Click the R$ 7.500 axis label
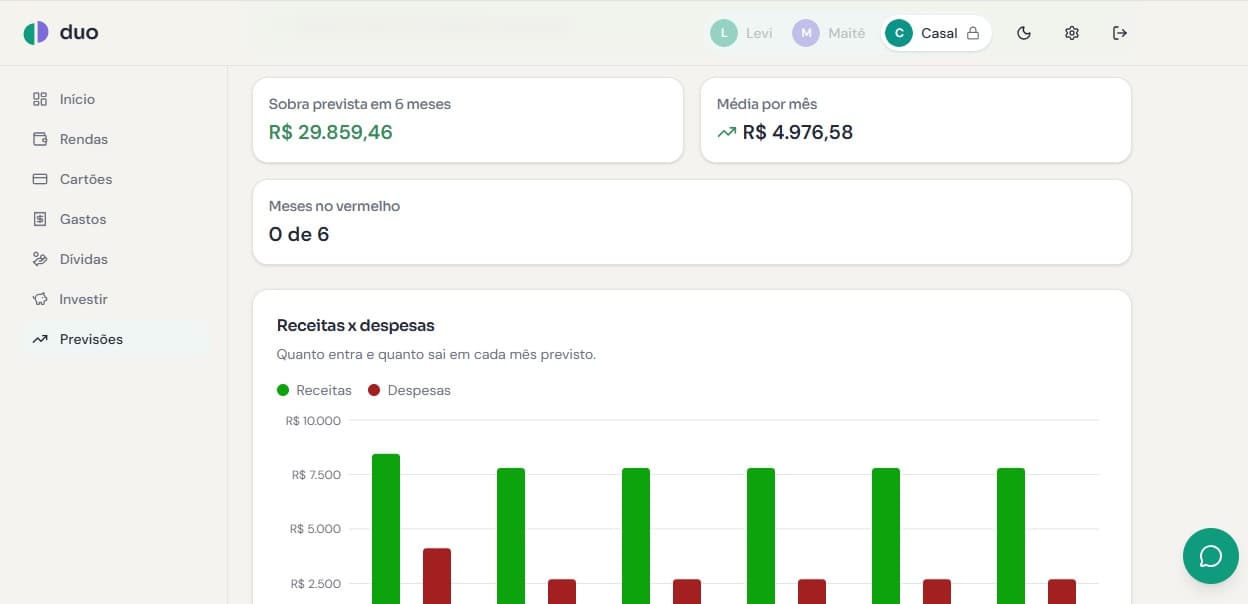 [316, 475]
